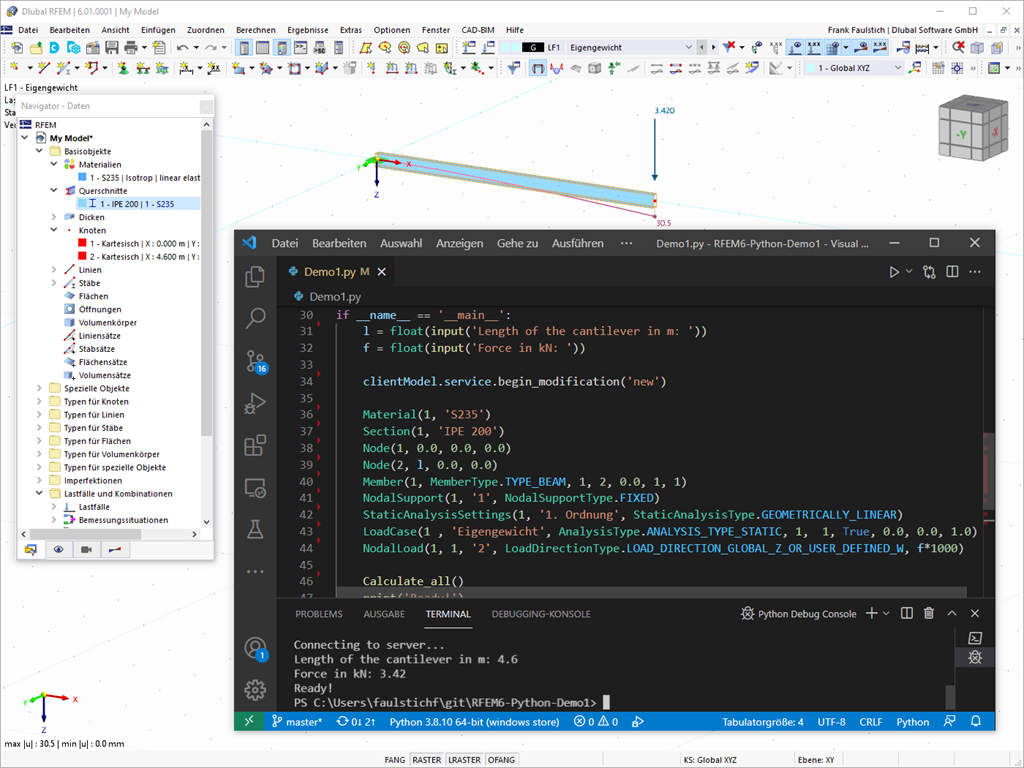Open the Search icon in activity bar

point(255,318)
